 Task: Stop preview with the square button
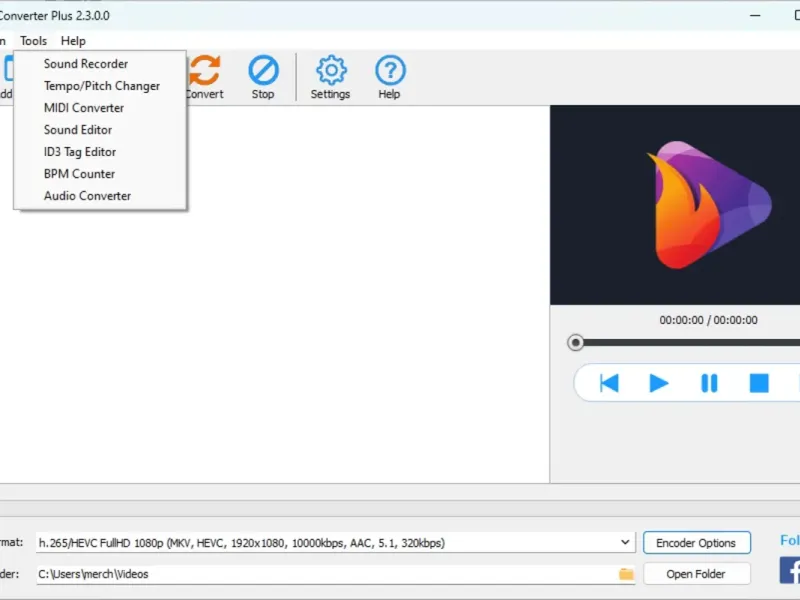pos(759,383)
